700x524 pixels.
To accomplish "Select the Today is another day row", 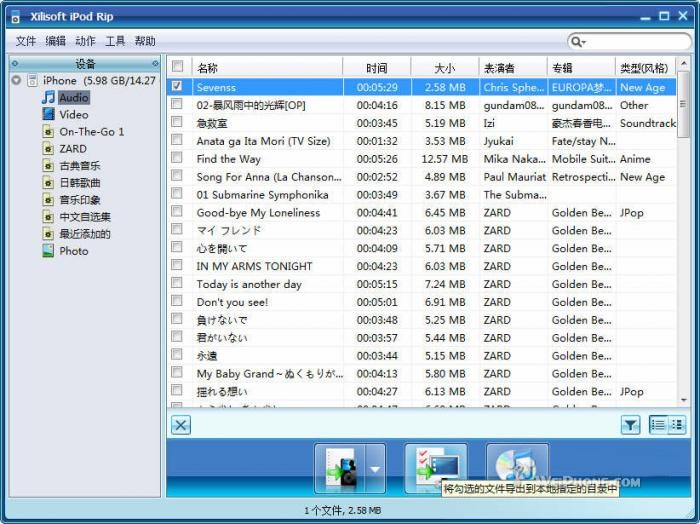I will point(422,284).
